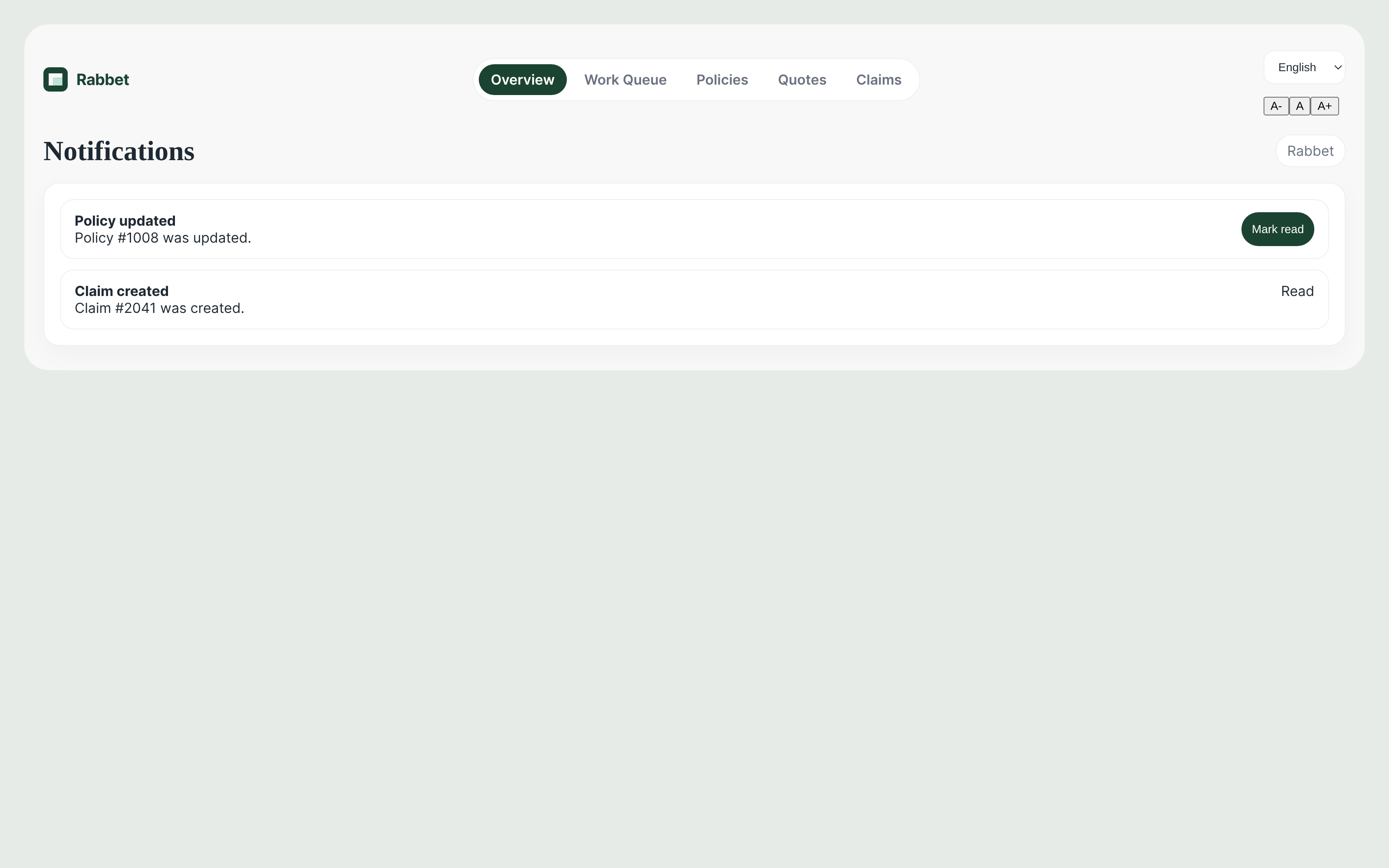The image size is (1389, 868).
Task: Click the Rabbet pill beside Notifications heading
Action: pos(1310,151)
